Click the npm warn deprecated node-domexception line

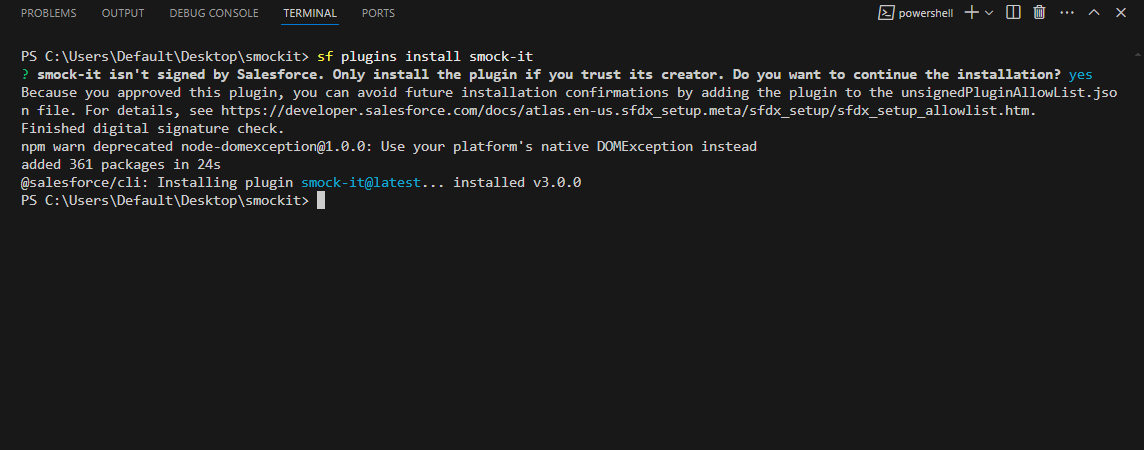pyautogui.click(x=389, y=147)
